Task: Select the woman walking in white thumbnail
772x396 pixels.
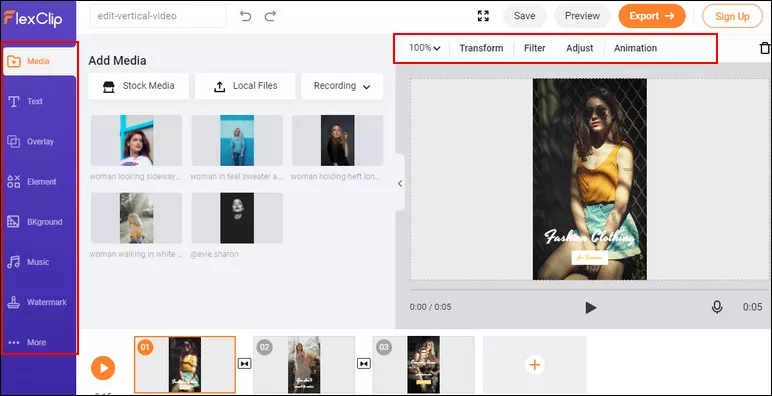Action: [x=136, y=218]
